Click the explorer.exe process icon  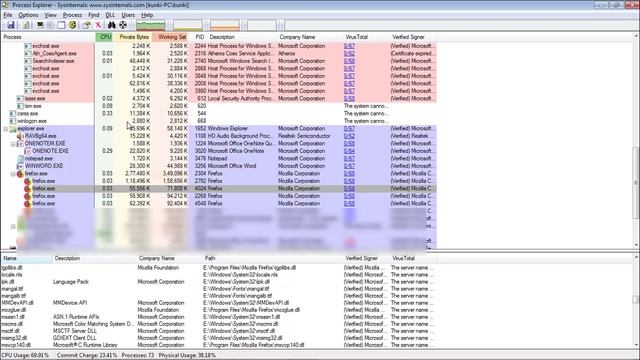(x=13, y=129)
